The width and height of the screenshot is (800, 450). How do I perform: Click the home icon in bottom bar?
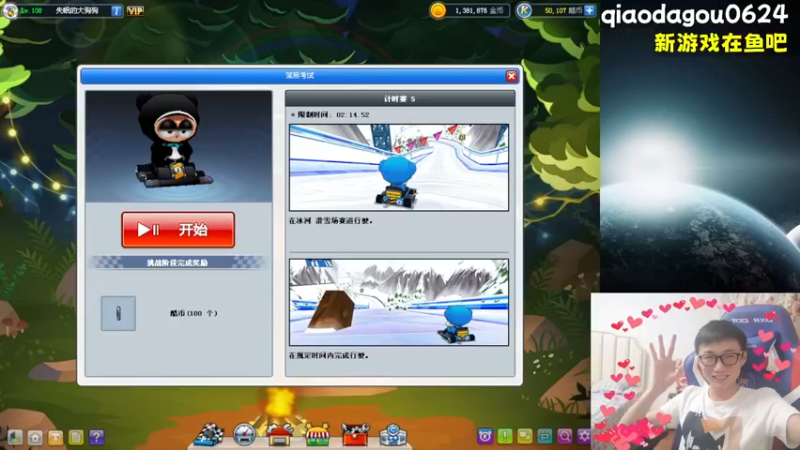(x=35, y=437)
